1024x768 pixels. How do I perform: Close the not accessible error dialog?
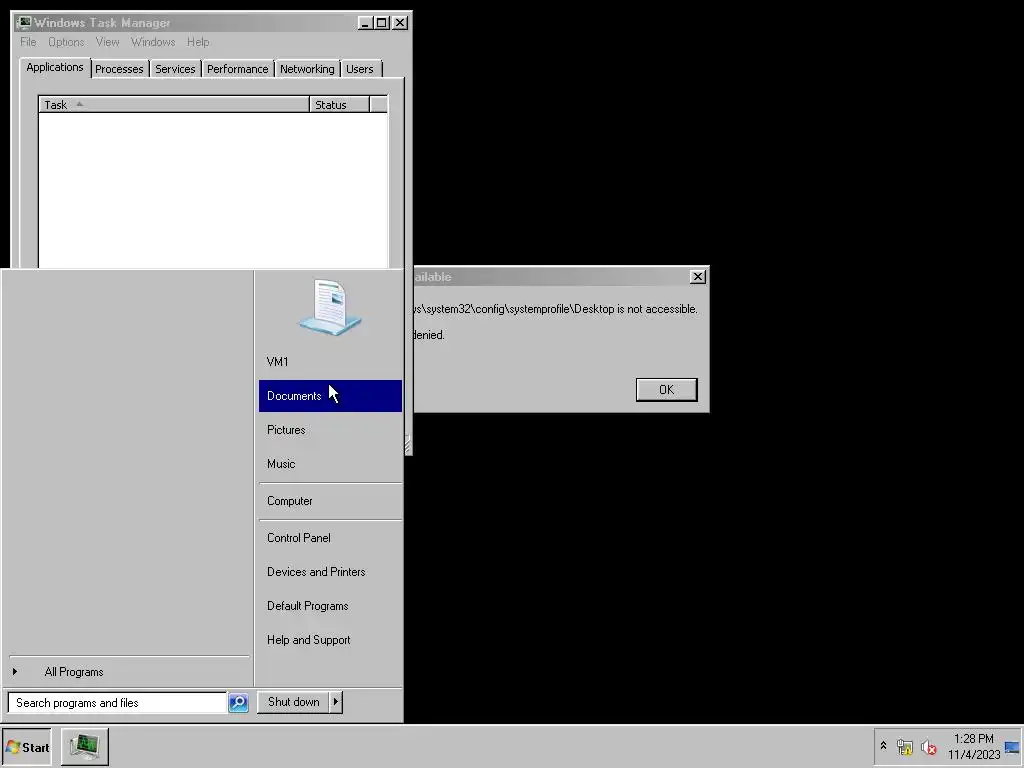click(697, 277)
